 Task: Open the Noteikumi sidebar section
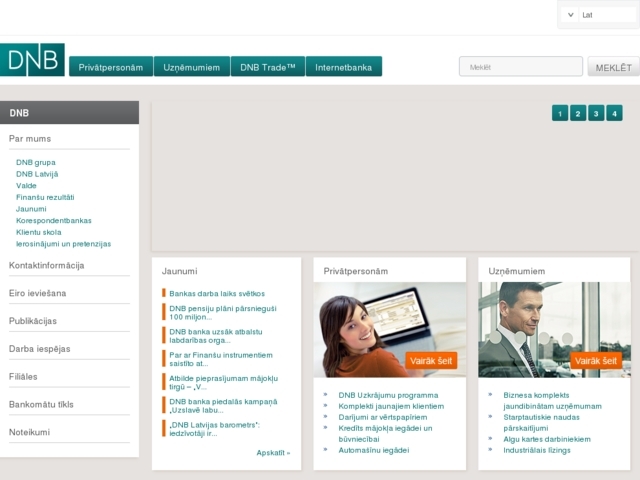(x=29, y=432)
